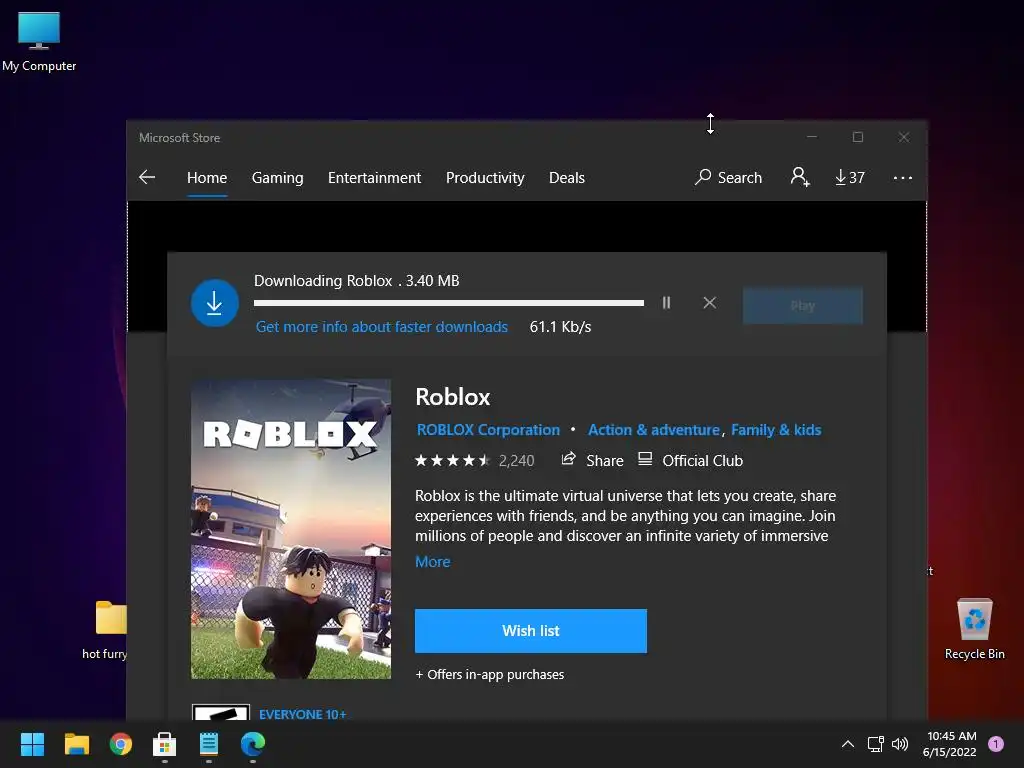
Task: Select the My Computer desktop icon
Action: [39, 40]
